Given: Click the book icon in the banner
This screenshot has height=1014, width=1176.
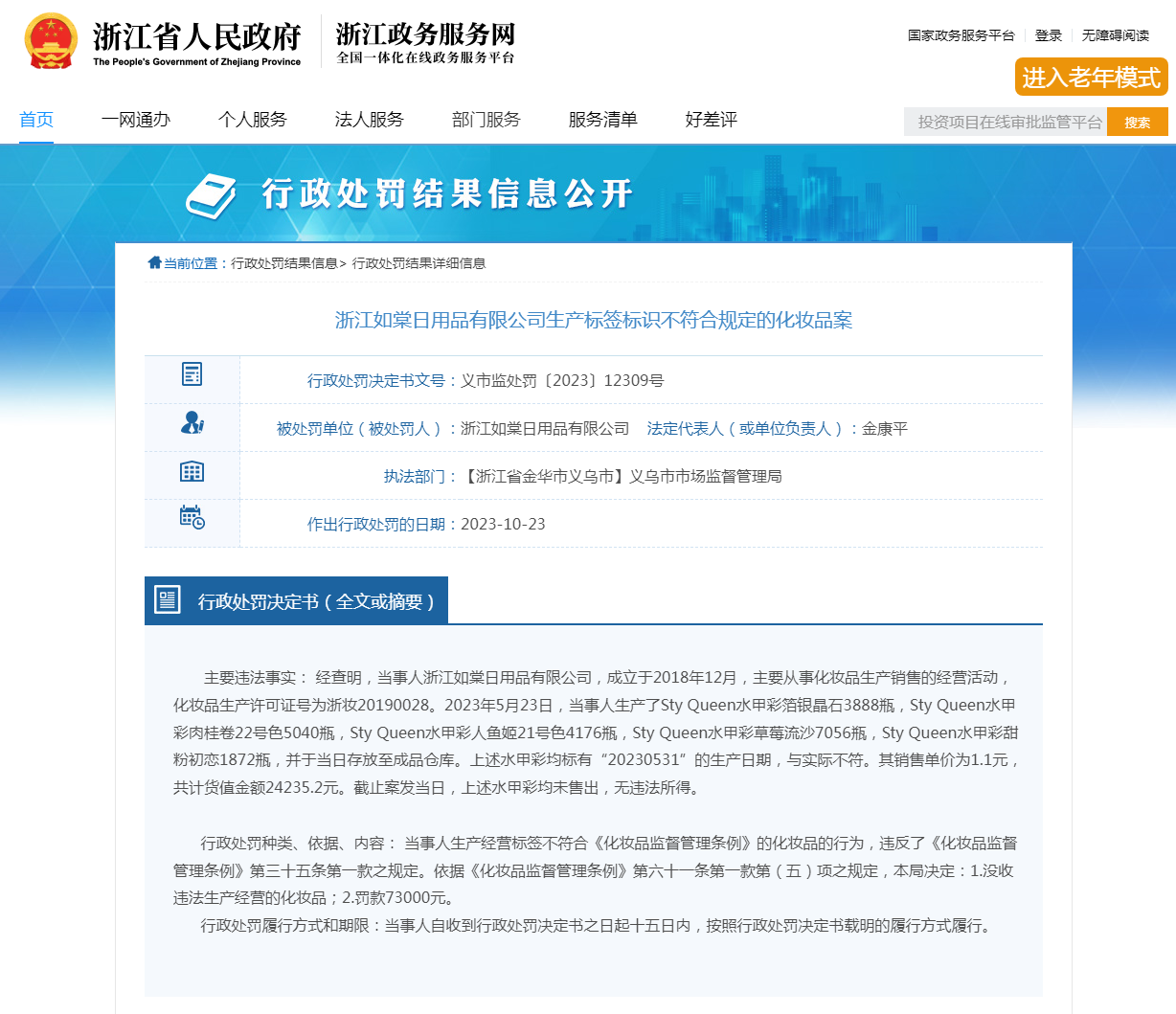Looking at the screenshot, I should click(x=211, y=195).
